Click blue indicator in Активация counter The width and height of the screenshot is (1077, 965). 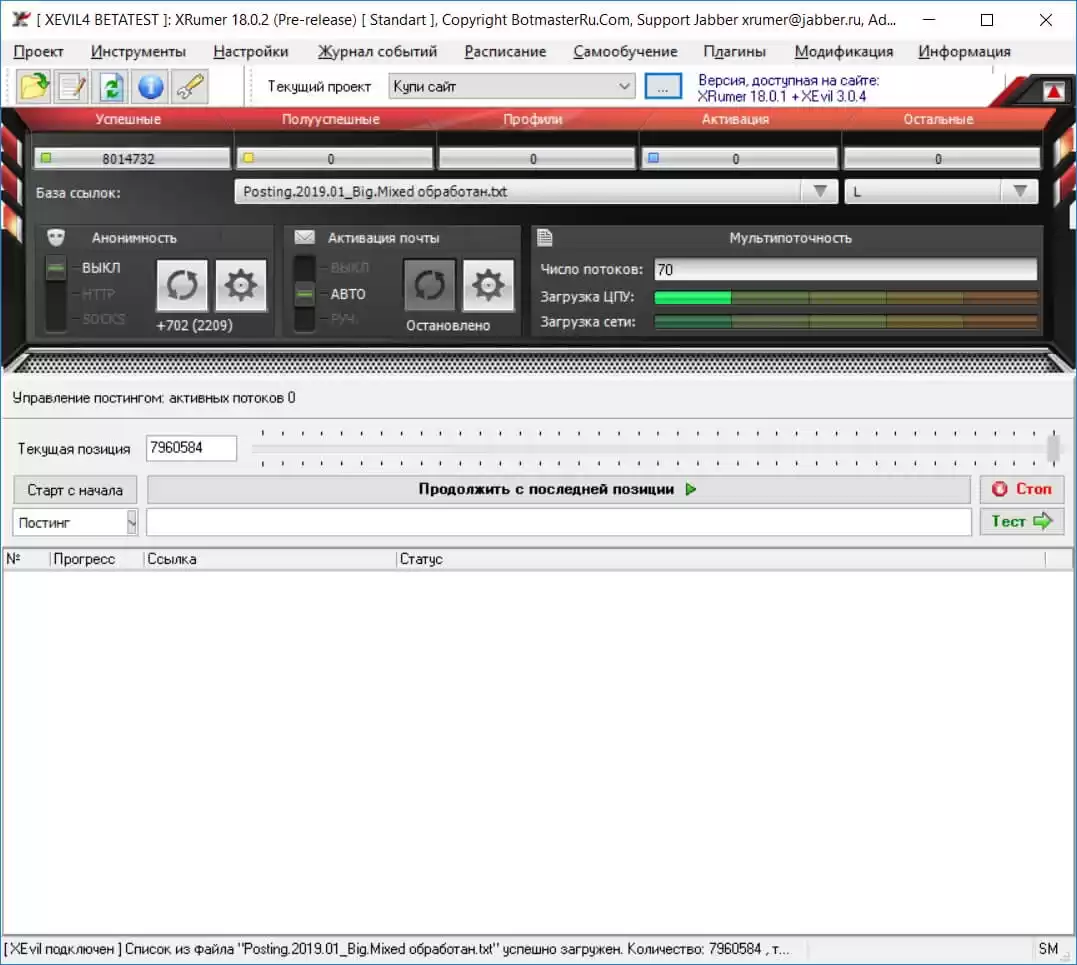tap(654, 158)
